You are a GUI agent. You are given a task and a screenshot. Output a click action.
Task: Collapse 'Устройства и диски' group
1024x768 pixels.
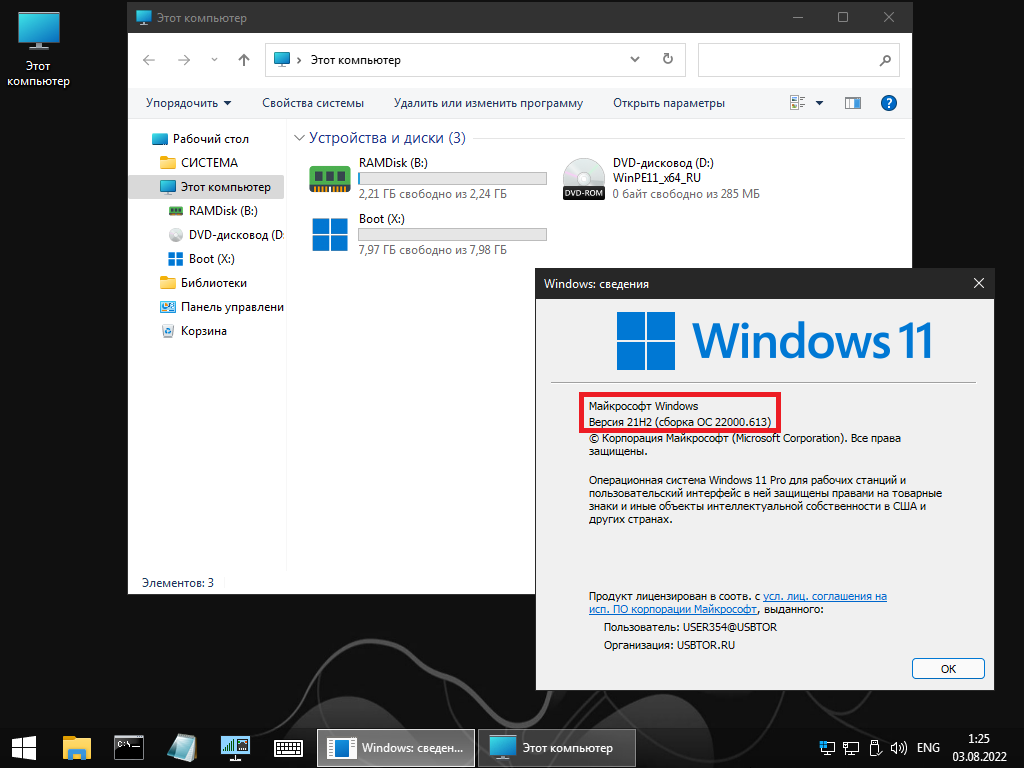pyautogui.click(x=299, y=138)
